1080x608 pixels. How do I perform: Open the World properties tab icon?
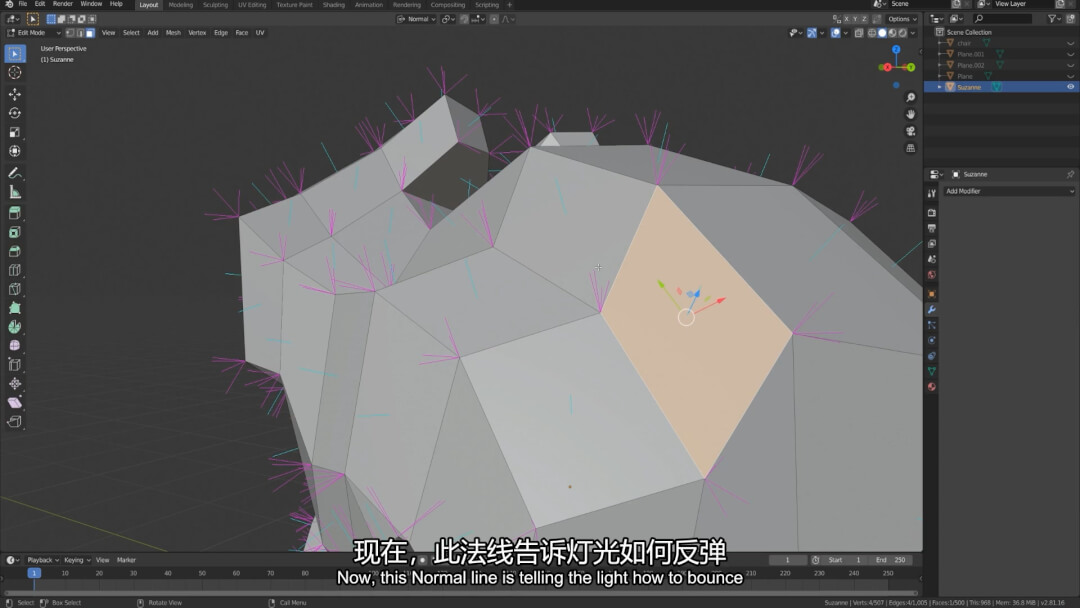click(x=931, y=275)
